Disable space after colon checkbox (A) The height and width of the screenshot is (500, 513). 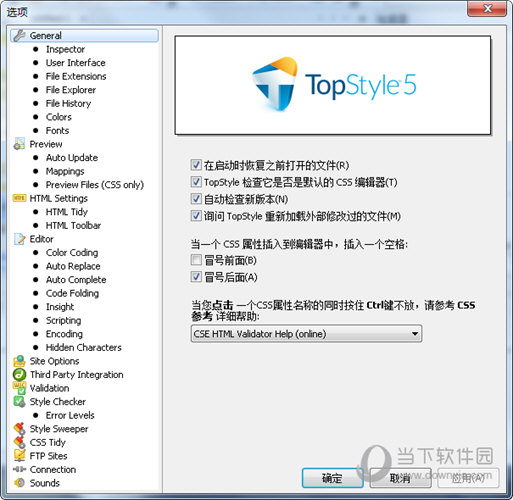(x=196, y=277)
